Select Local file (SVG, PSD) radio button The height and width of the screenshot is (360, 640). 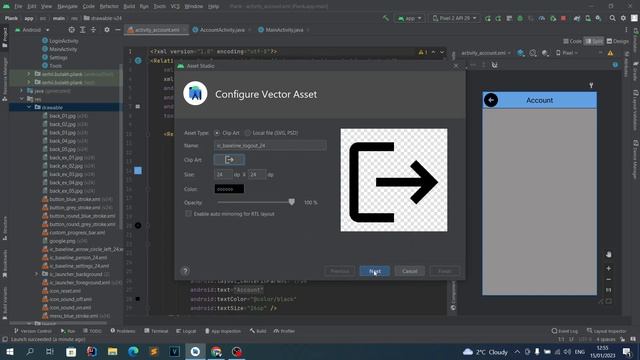(248, 133)
